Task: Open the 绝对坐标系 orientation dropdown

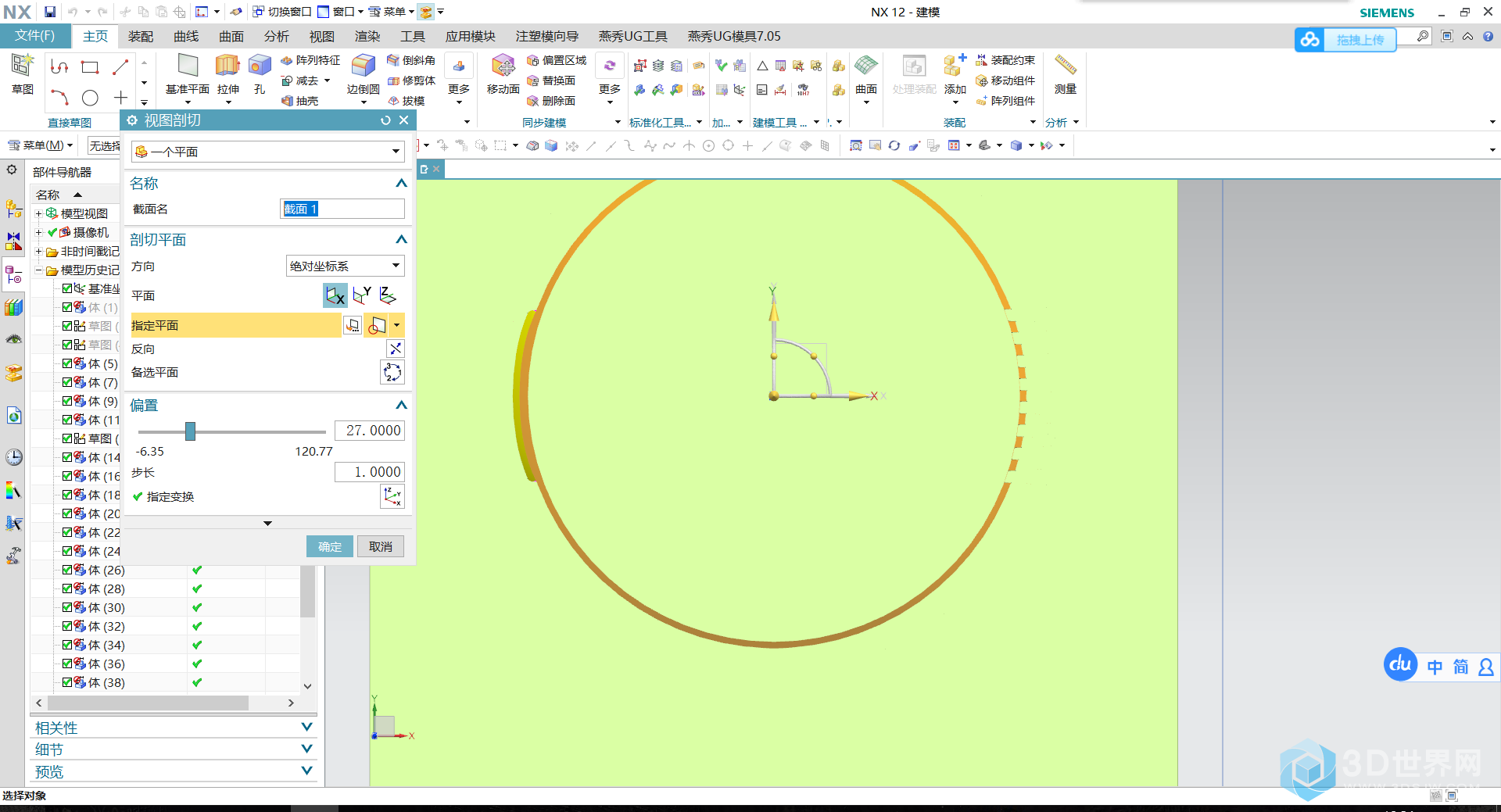Action: [345, 266]
